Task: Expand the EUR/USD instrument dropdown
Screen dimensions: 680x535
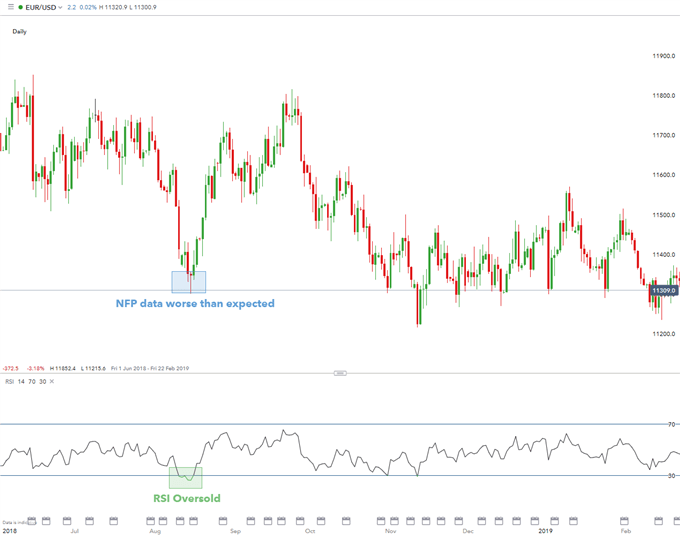Action: (x=59, y=6)
